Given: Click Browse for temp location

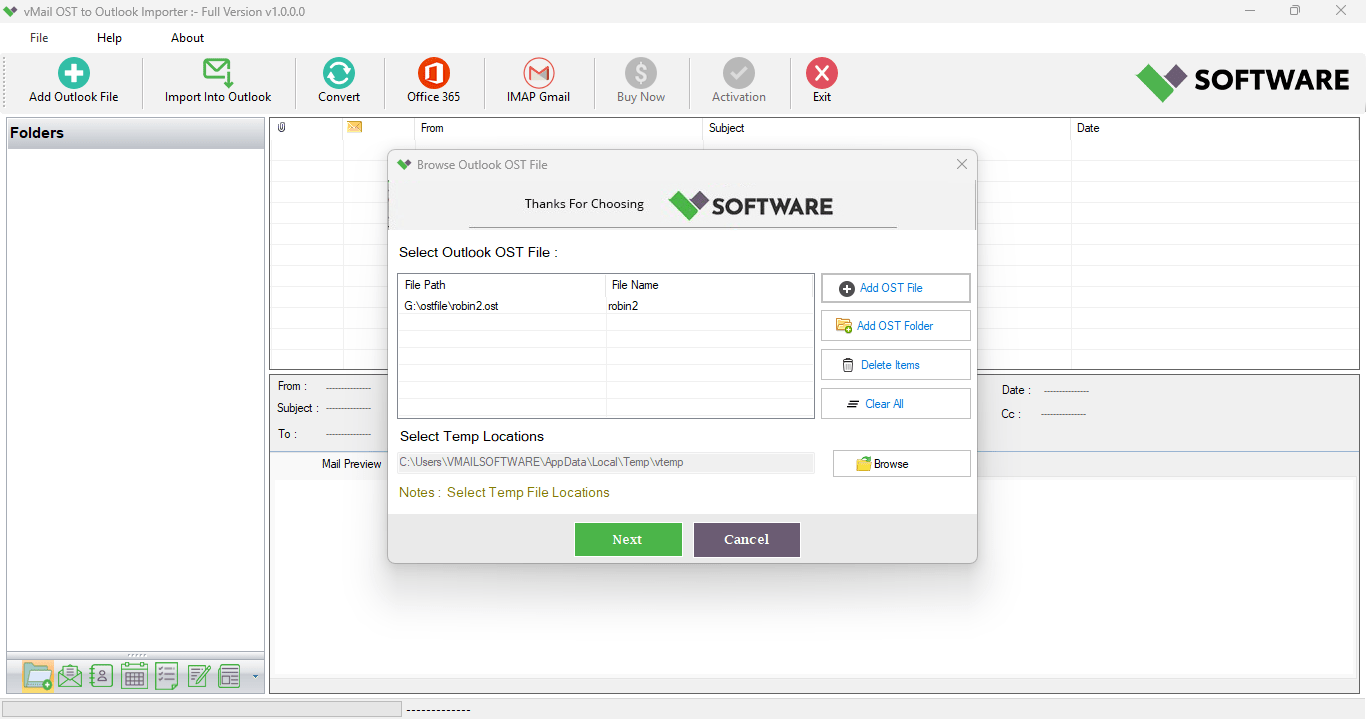Looking at the screenshot, I should (902, 464).
